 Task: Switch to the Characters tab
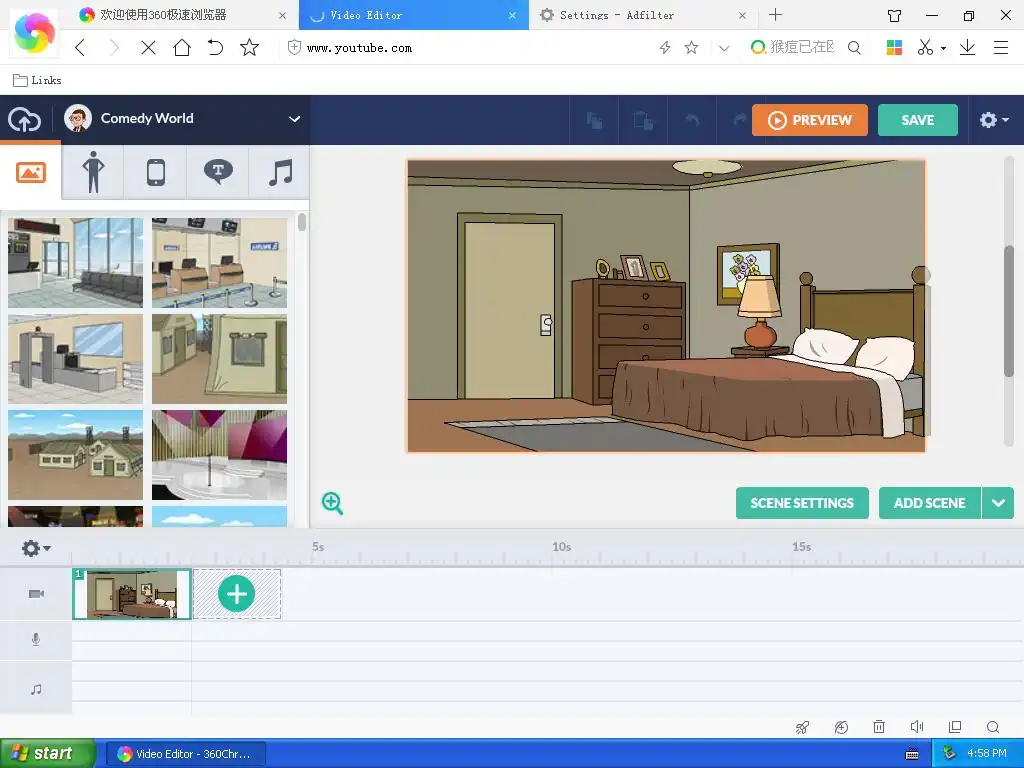pyautogui.click(x=93, y=172)
